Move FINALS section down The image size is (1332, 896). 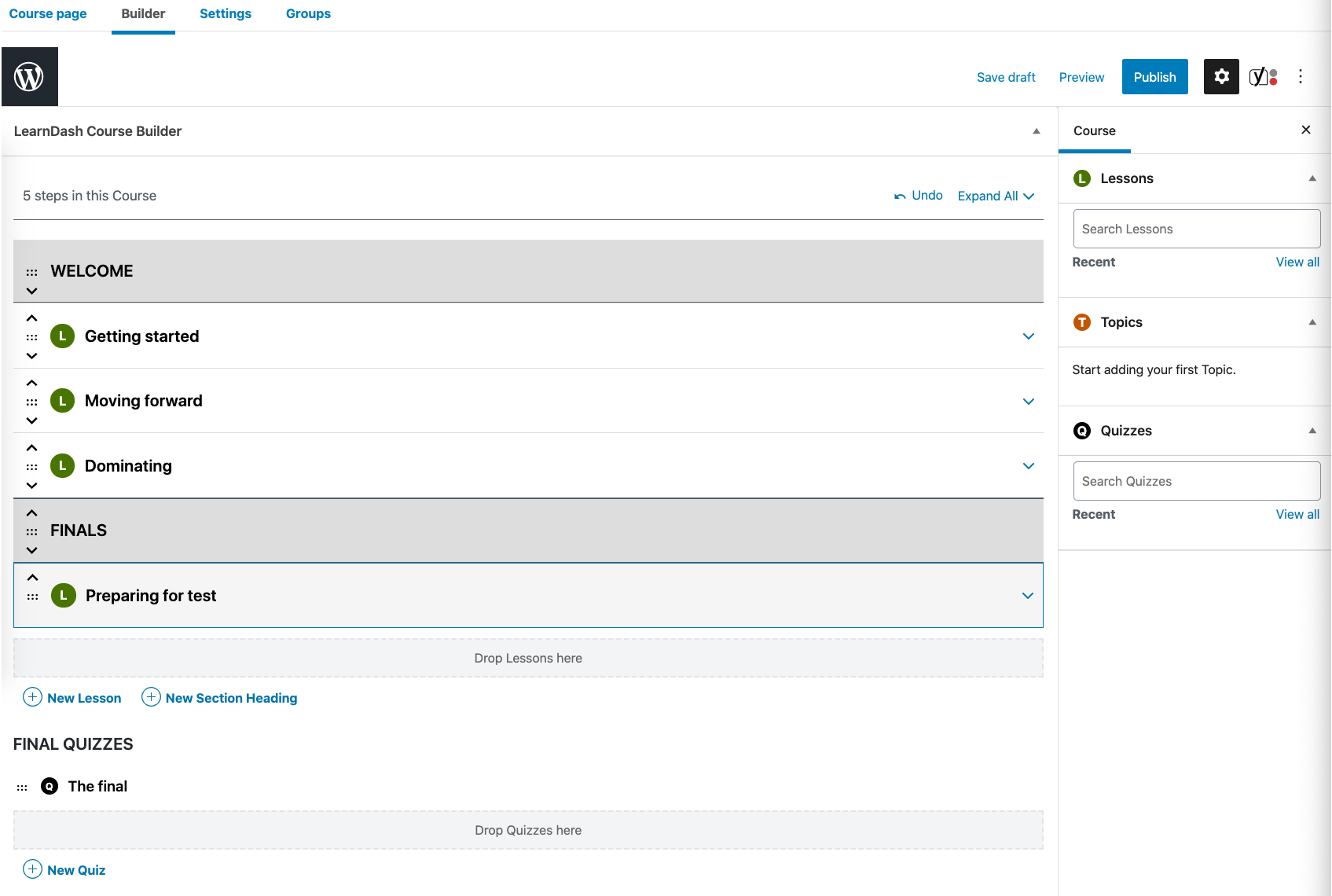[x=31, y=550]
